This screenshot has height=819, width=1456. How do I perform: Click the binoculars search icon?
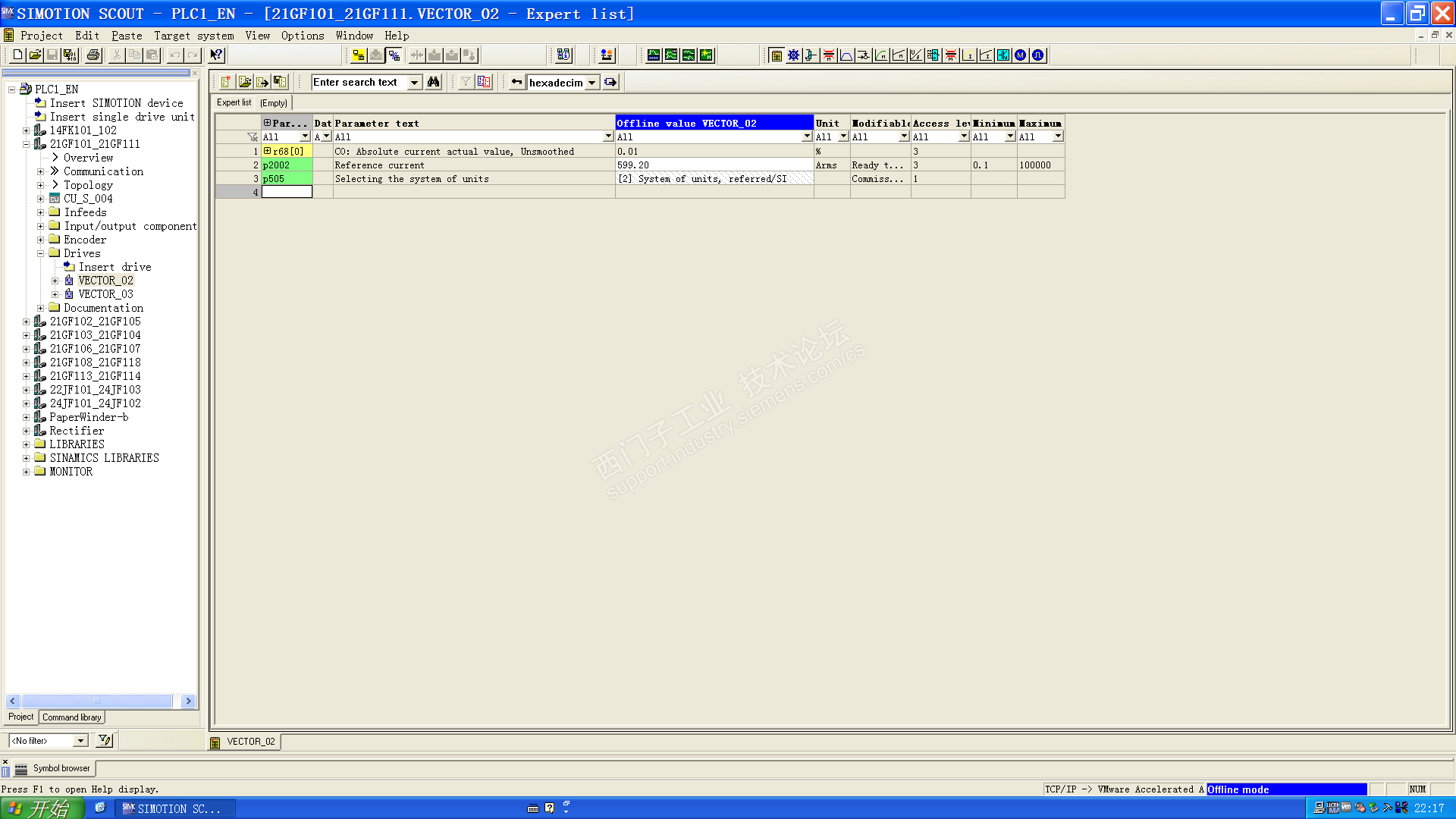coord(433,82)
